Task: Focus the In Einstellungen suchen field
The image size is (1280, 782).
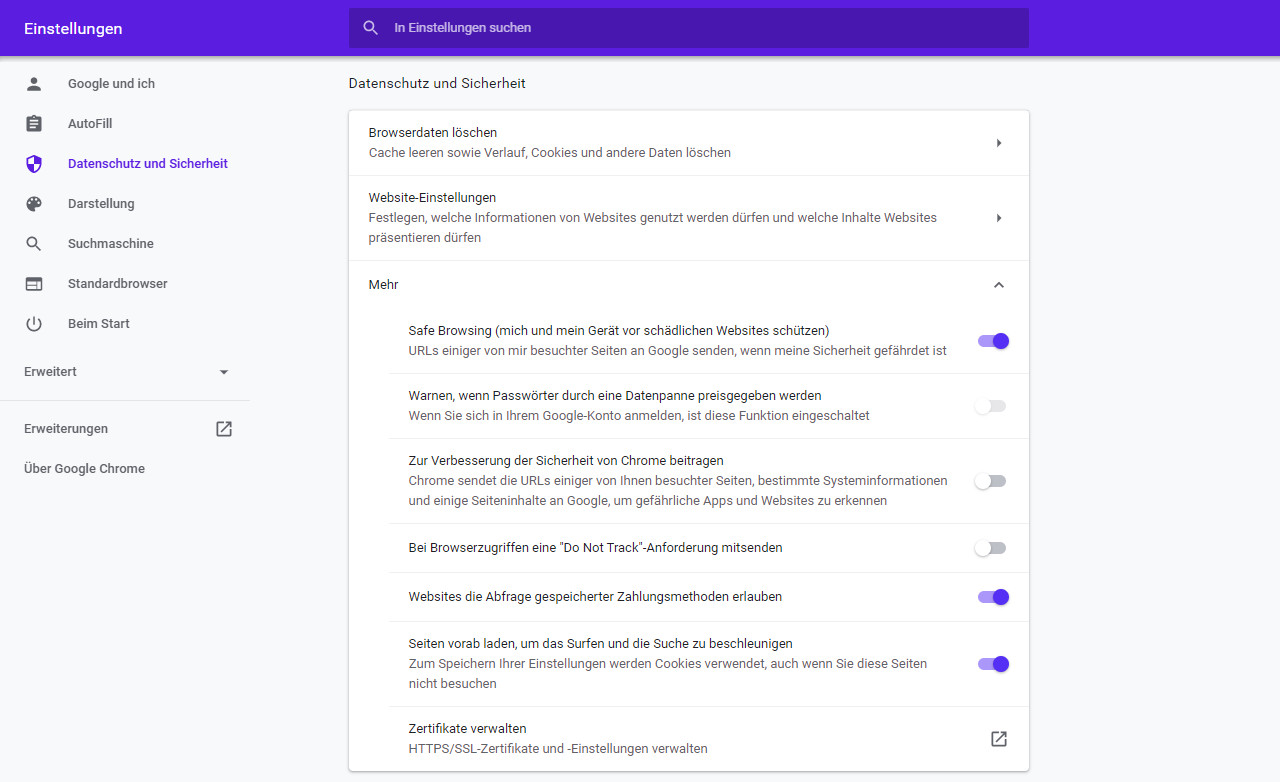Action: tap(689, 28)
